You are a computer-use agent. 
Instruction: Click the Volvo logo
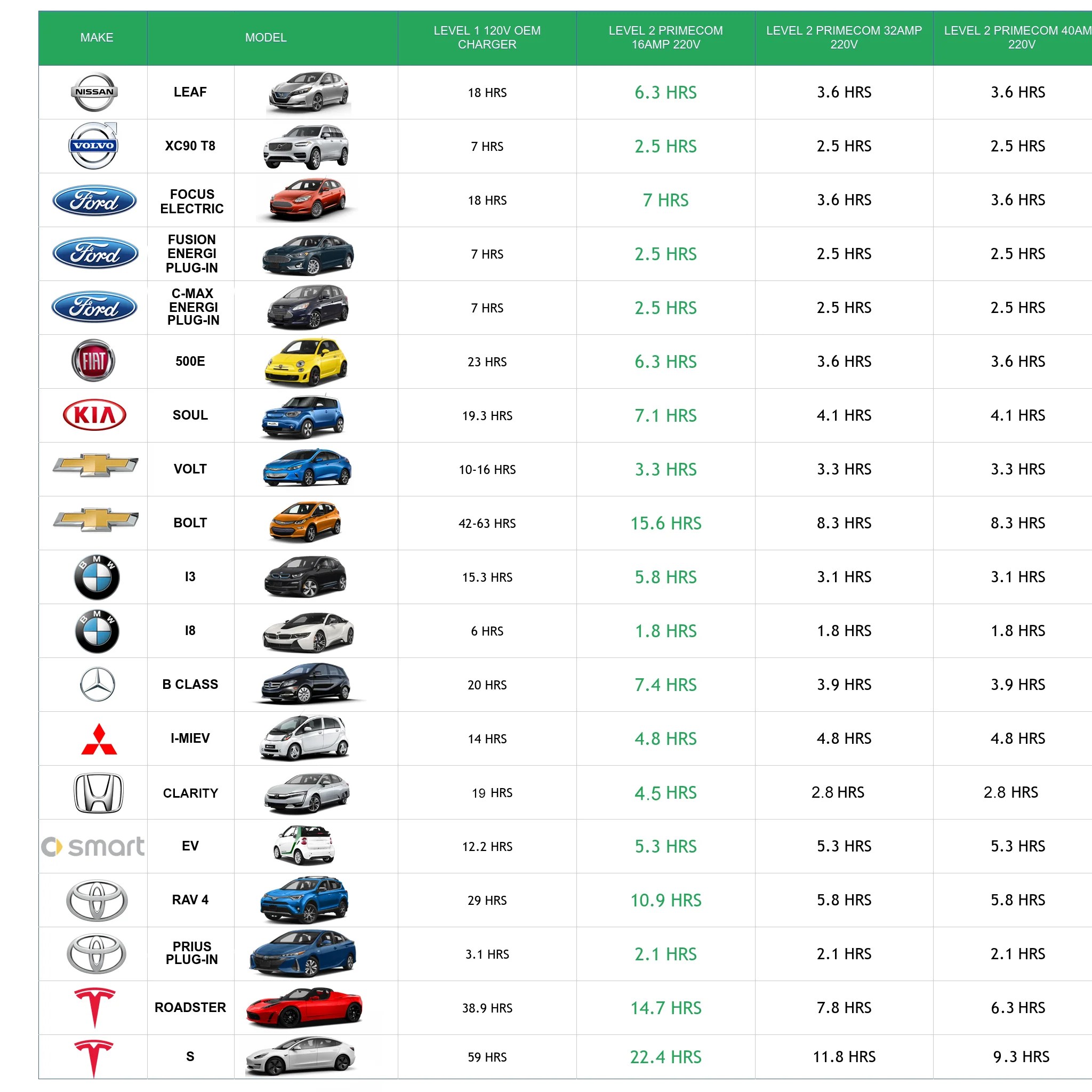[93, 146]
